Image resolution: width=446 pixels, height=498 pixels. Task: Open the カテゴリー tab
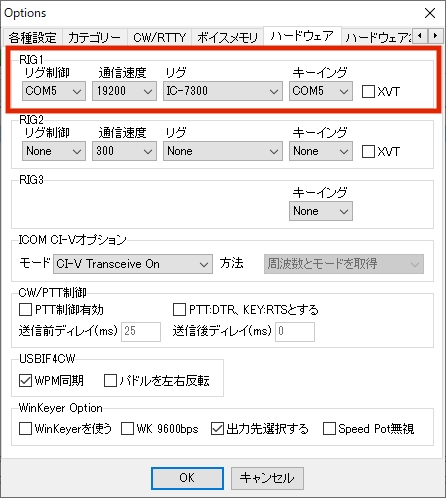tap(95, 37)
